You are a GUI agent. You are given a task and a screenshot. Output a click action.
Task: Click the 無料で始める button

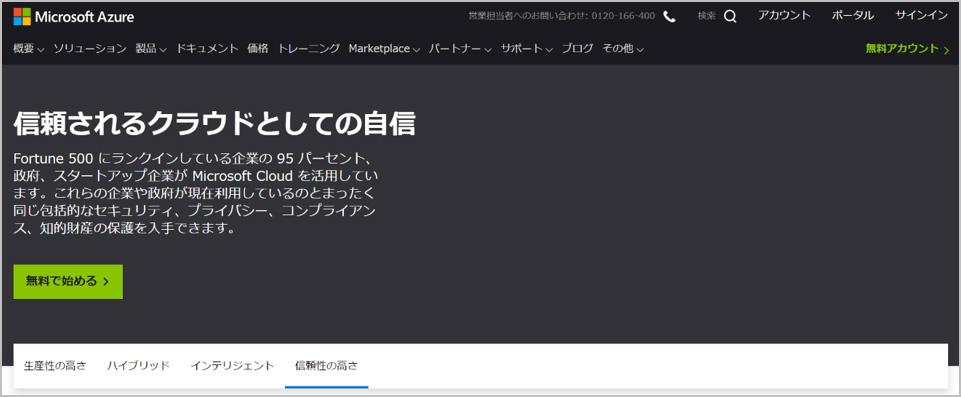point(68,282)
